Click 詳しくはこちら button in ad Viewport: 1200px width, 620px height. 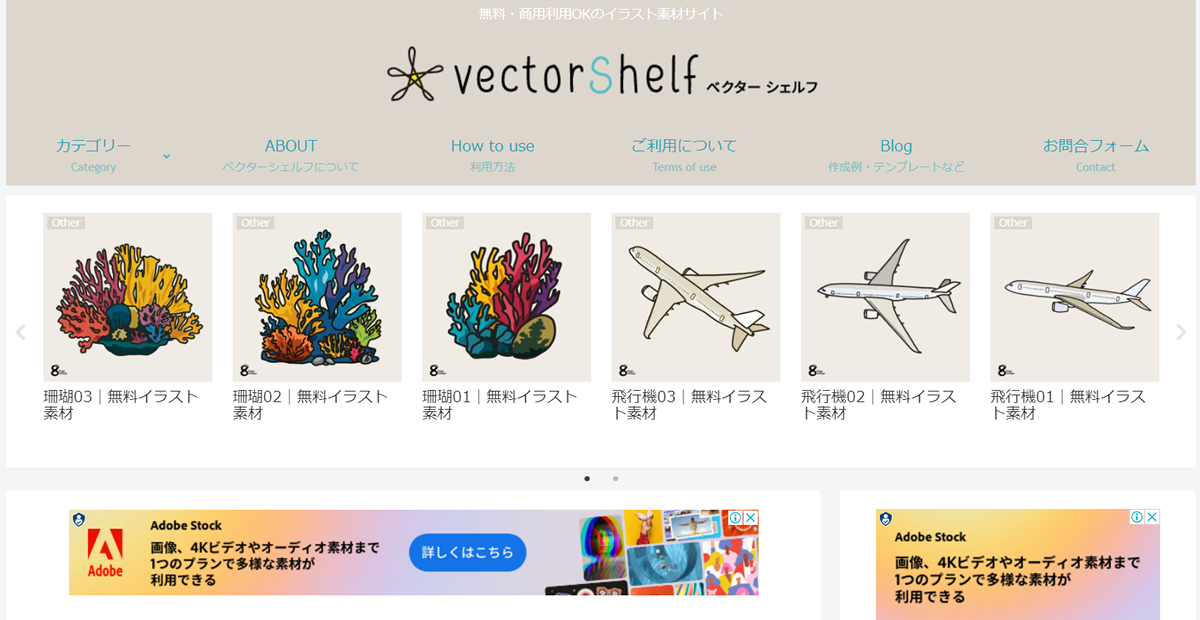pos(468,552)
